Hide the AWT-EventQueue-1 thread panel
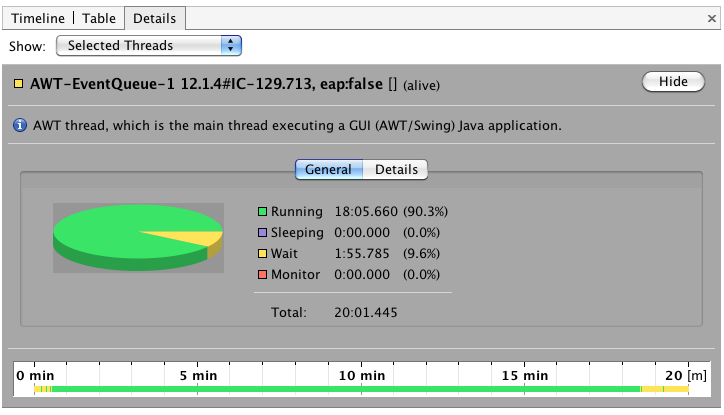Image resolution: width=724 pixels, height=415 pixels. [673, 82]
